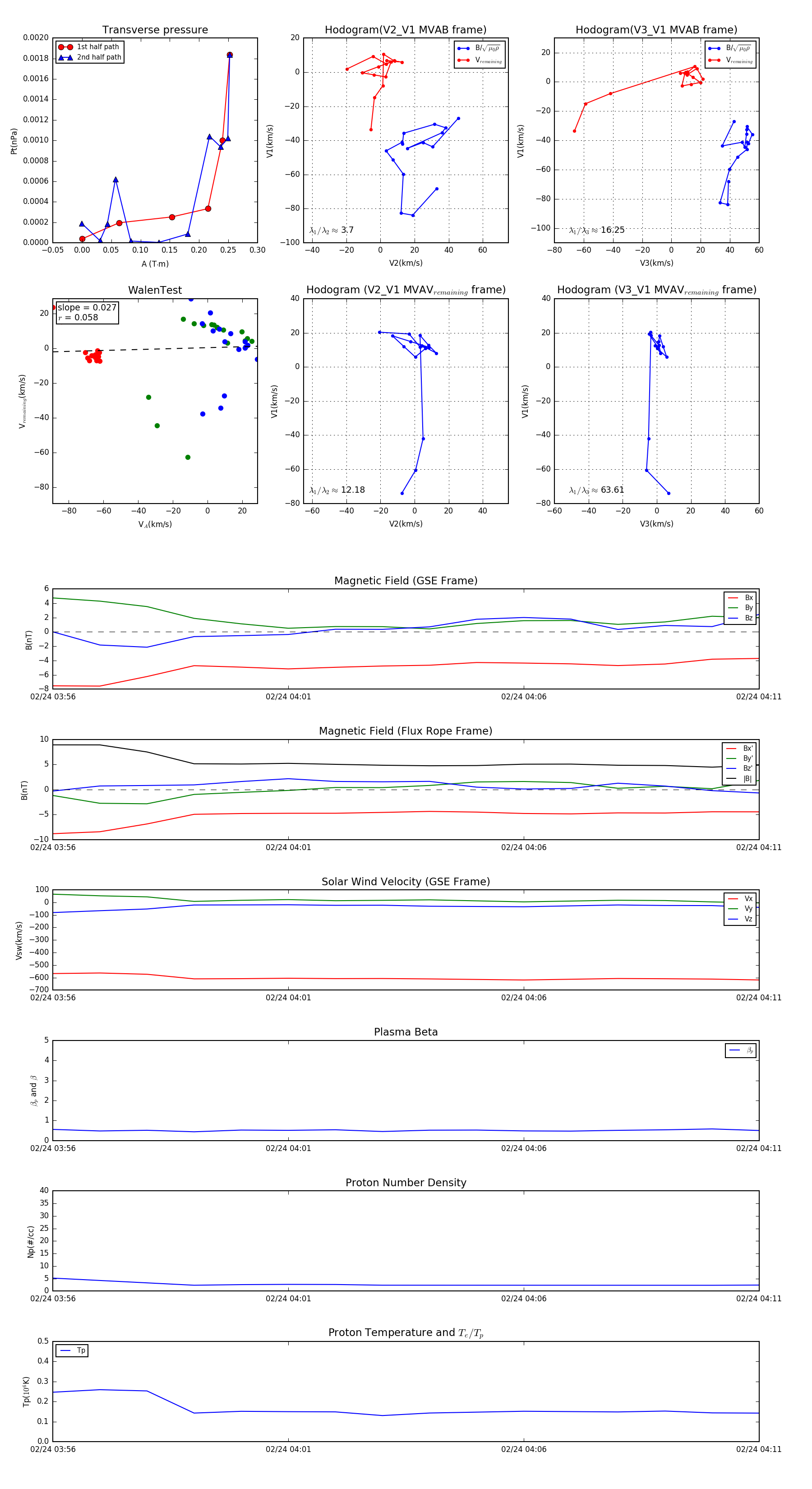Click "02/24 04:11" tick under Proton Temperature plot
Image resolution: width=812 pixels, height=1489 pixels.
[x=758, y=1450]
